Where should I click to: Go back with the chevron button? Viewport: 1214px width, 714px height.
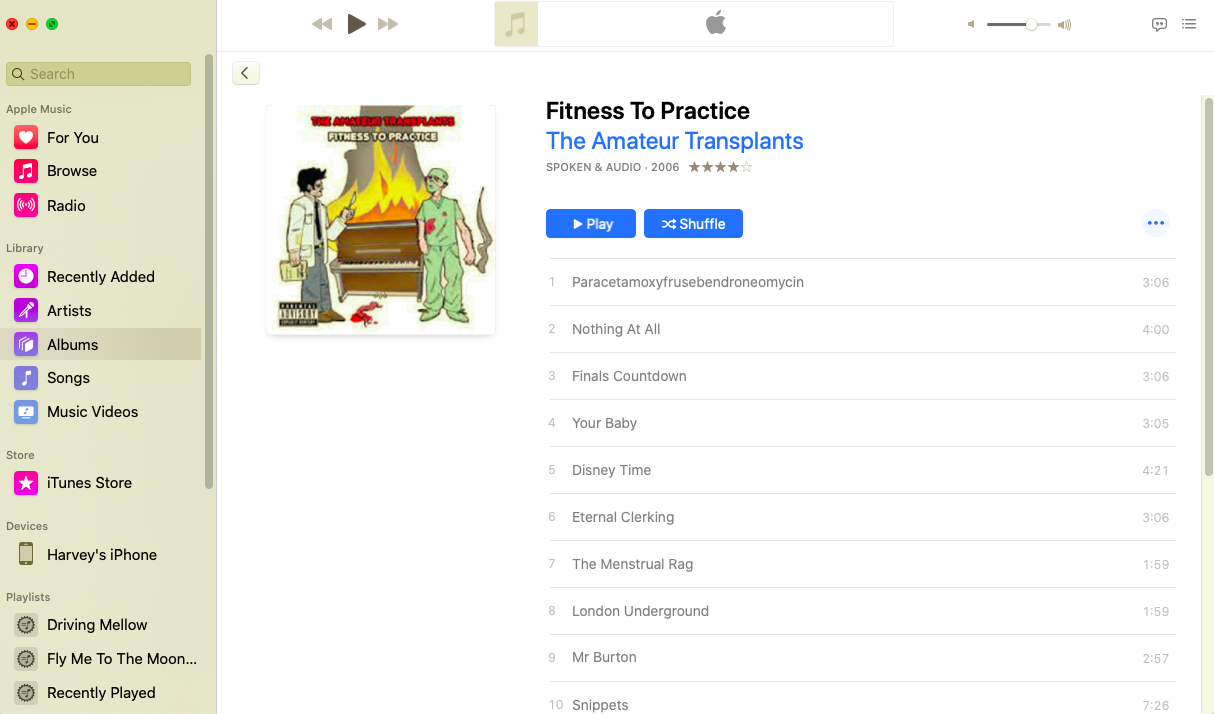pyautogui.click(x=245, y=73)
